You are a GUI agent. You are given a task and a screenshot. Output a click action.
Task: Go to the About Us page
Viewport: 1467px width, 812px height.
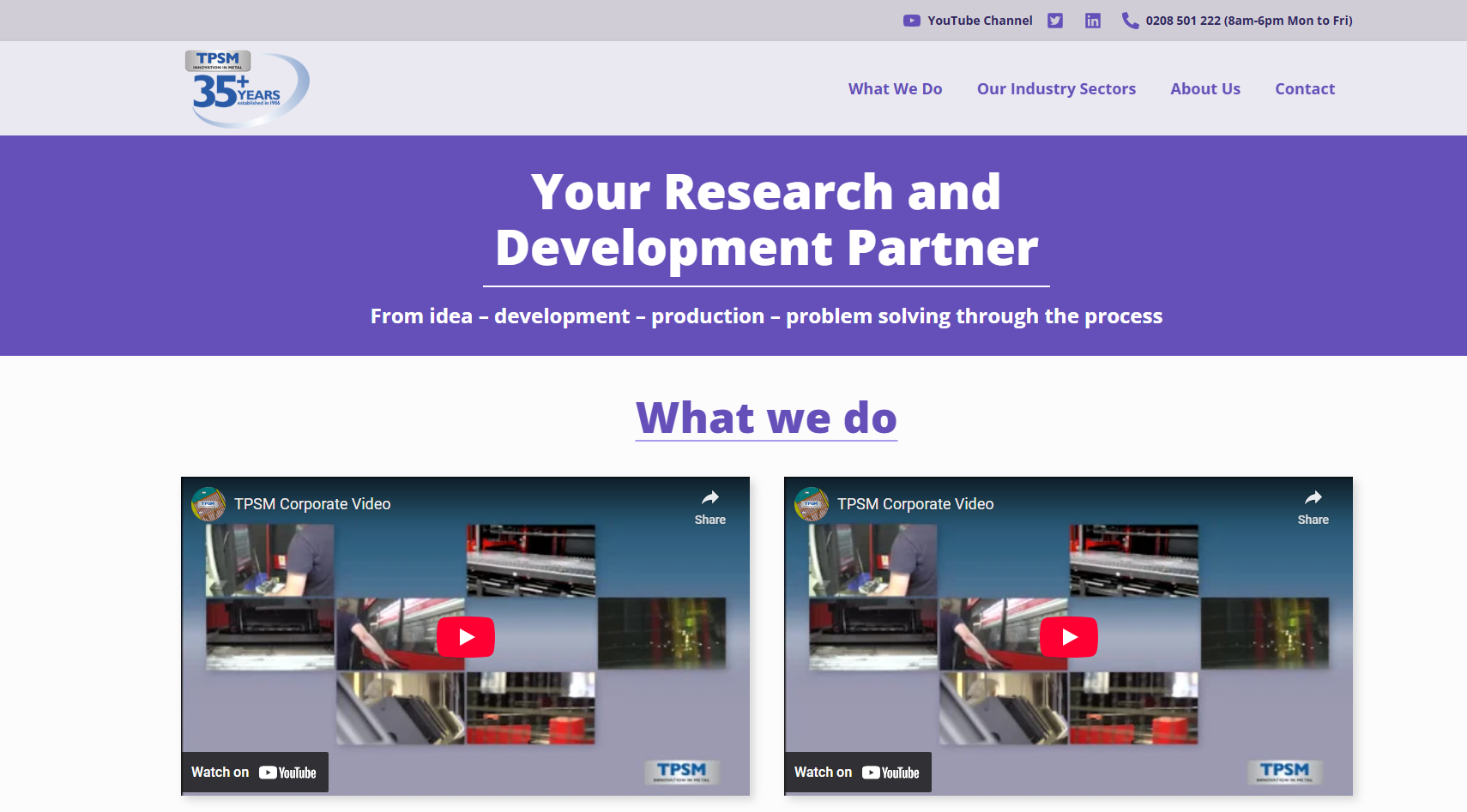pyautogui.click(x=1205, y=89)
